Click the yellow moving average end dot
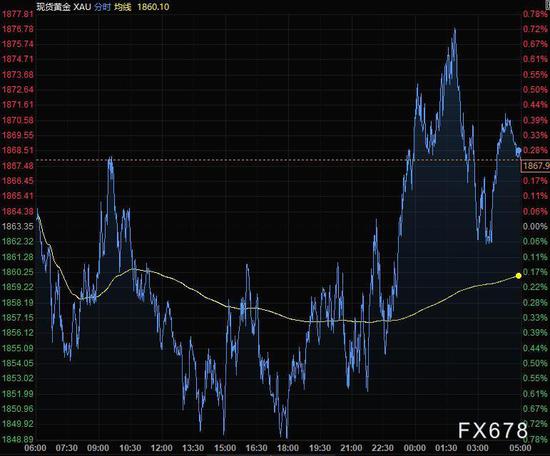The width and height of the screenshot is (550, 456). tap(518, 276)
